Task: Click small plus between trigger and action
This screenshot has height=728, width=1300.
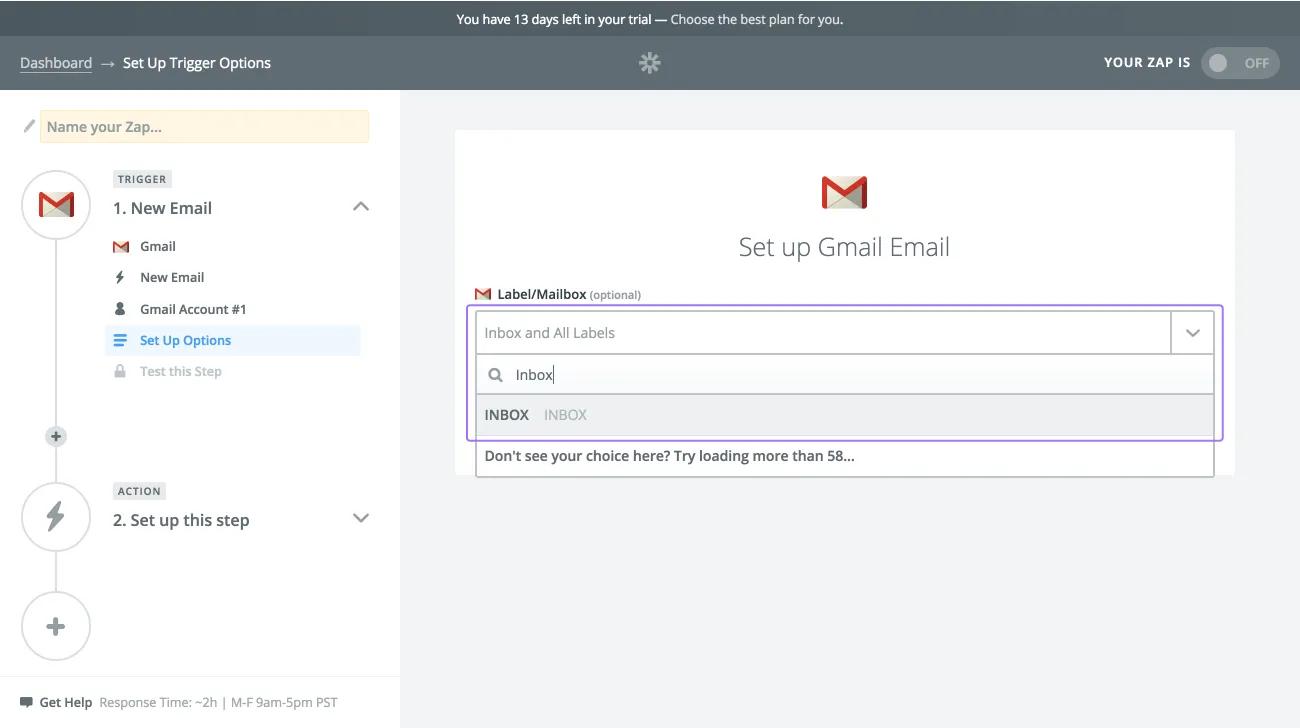Action: click(x=56, y=436)
